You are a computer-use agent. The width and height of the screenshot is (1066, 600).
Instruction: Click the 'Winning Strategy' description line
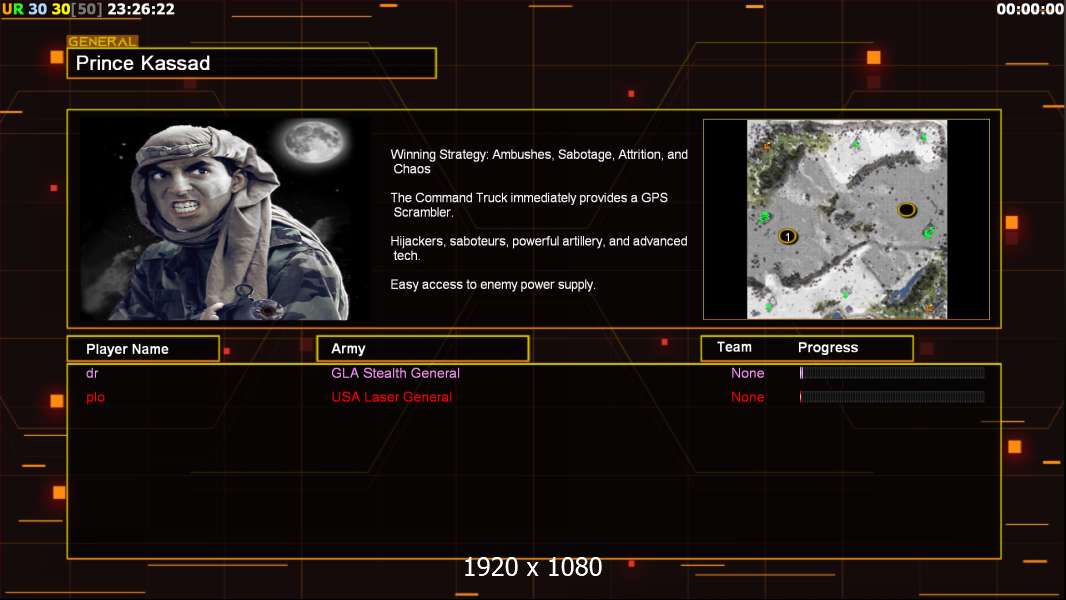click(x=539, y=162)
